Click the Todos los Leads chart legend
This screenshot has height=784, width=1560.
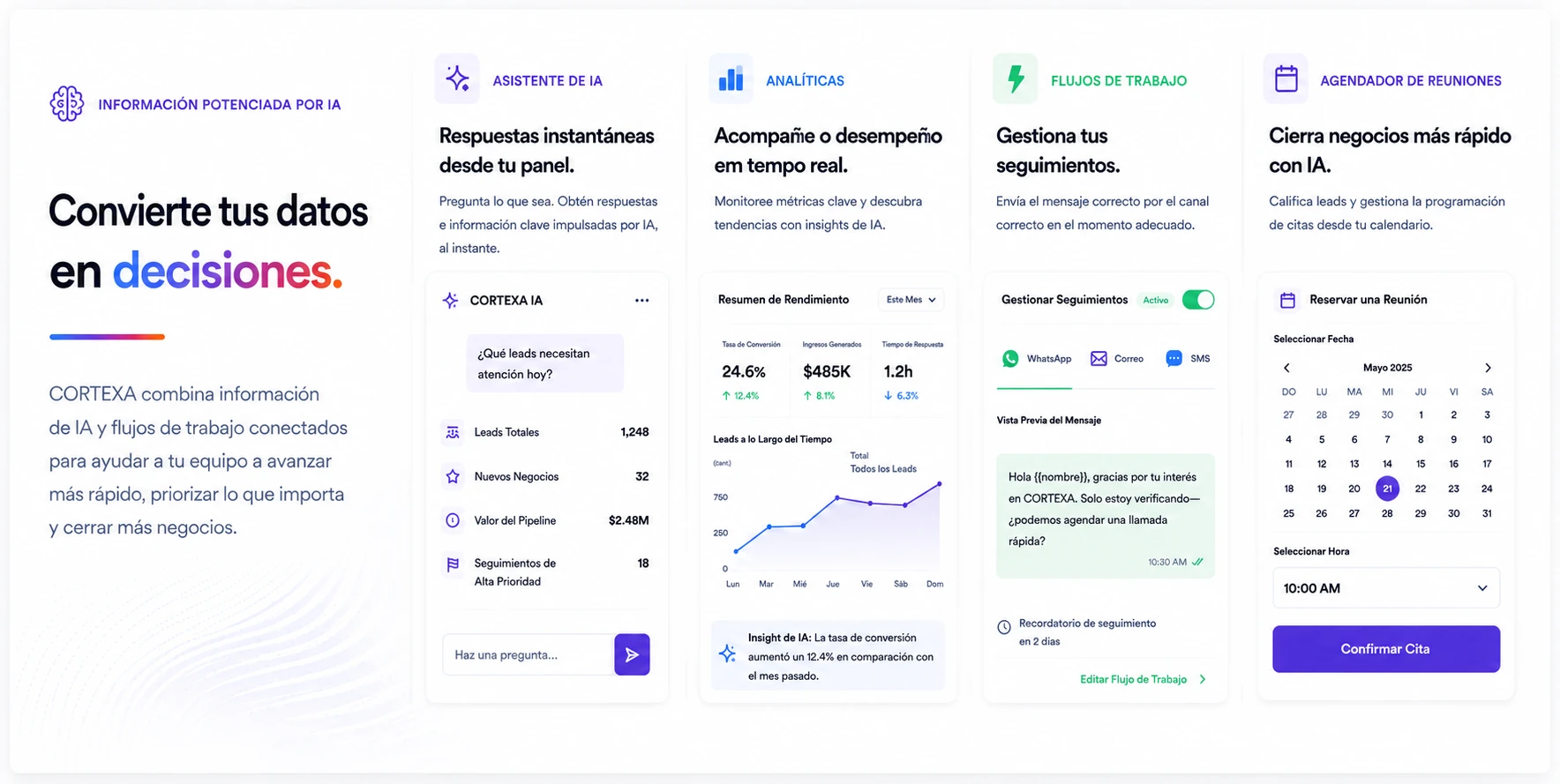coord(883,469)
